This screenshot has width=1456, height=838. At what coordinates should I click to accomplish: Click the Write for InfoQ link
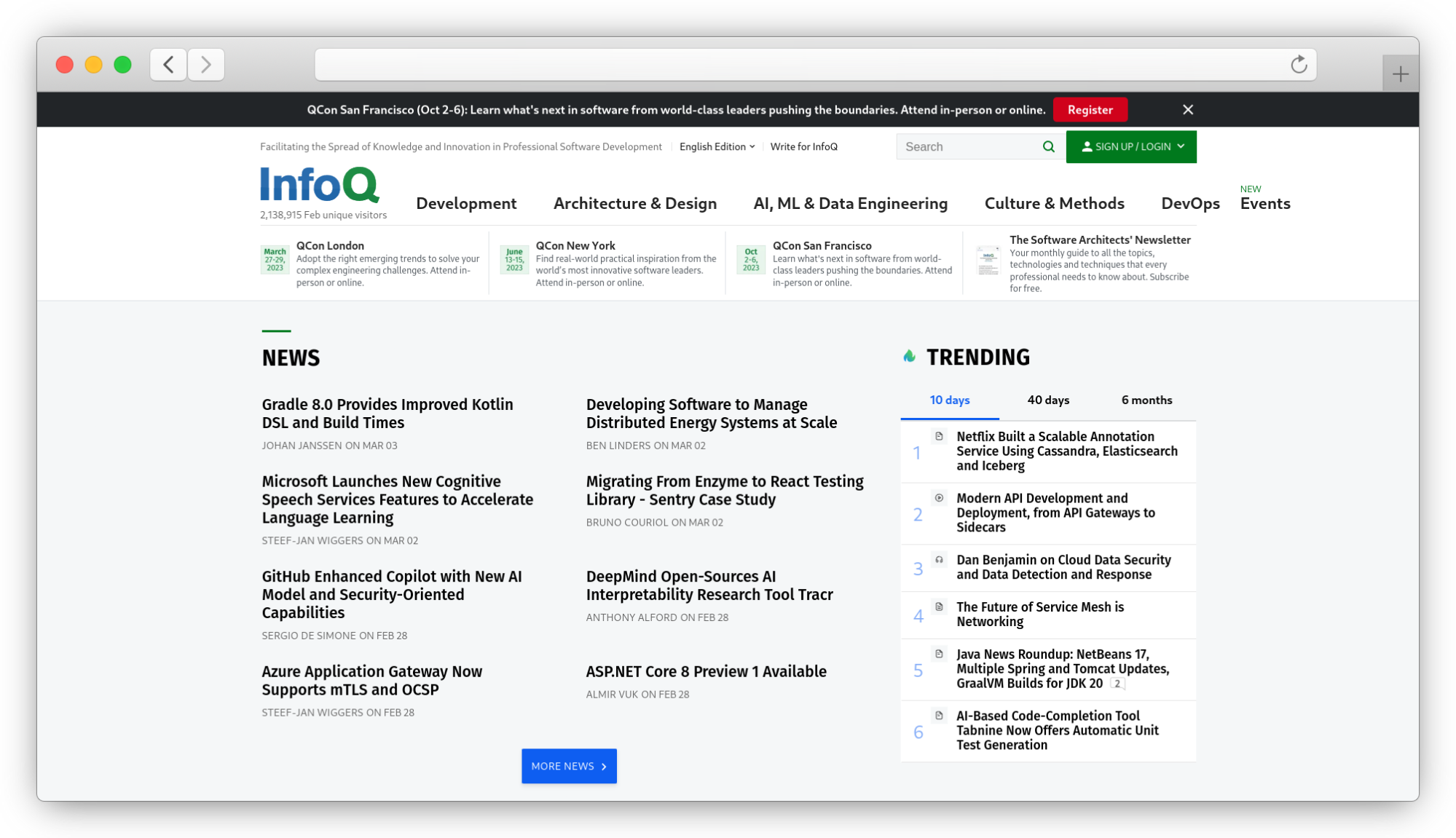pos(803,147)
